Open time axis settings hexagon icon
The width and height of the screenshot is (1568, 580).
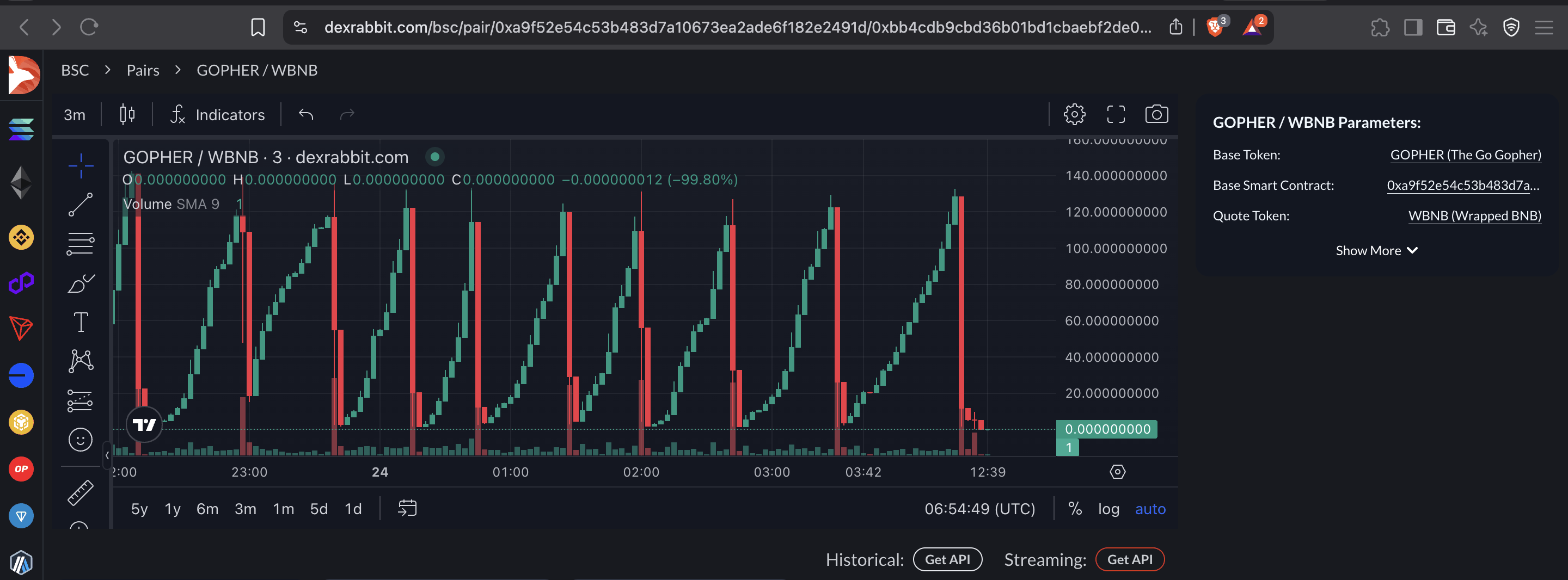[x=1118, y=472]
